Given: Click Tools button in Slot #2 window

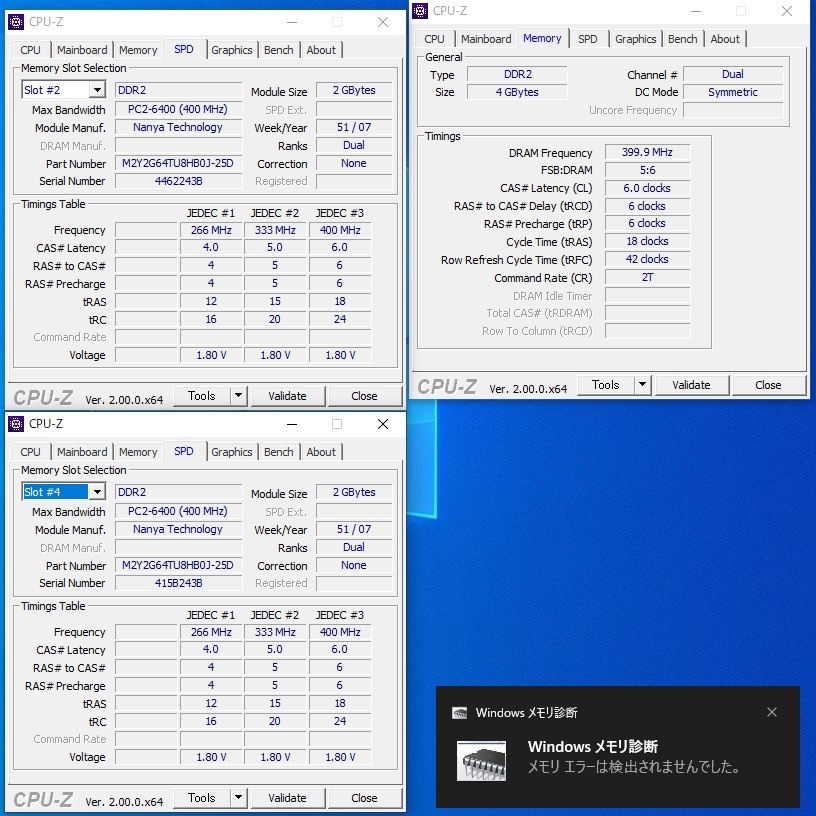Looking at the screenshot, I should (x=201, y=396).
